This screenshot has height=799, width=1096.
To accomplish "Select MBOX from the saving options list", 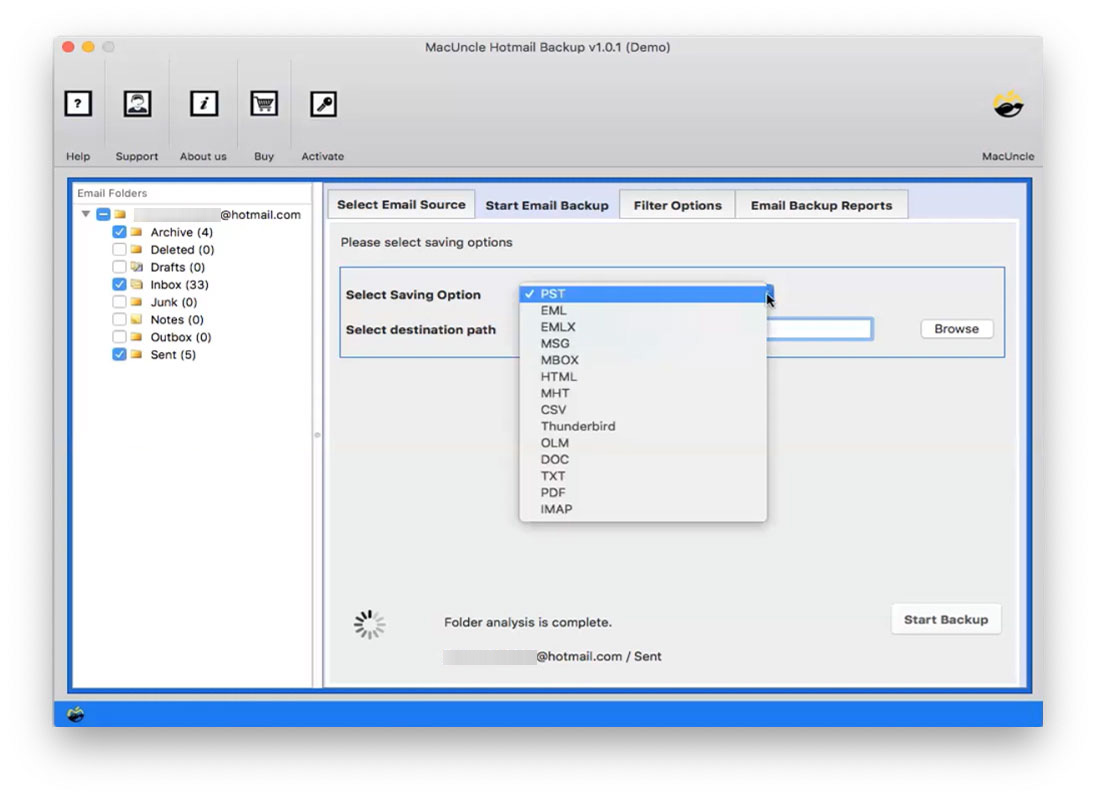I will 560,359.
